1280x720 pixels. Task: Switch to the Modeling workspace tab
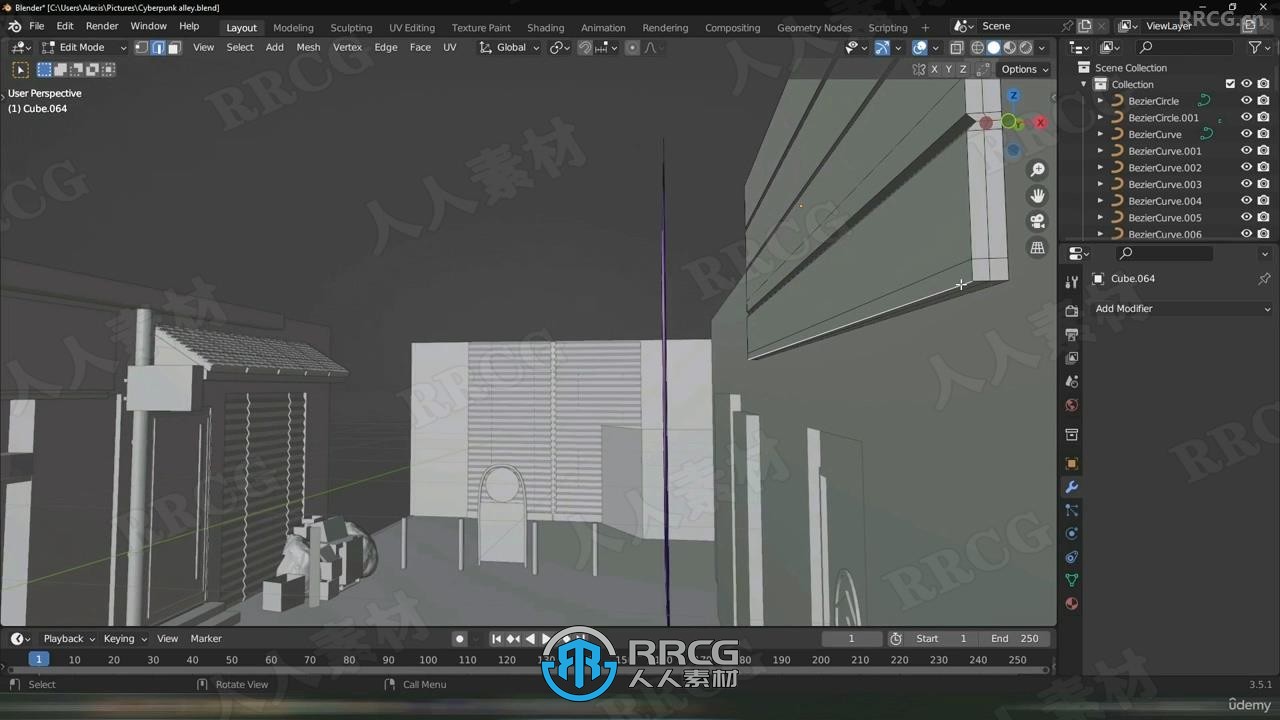tap(293, 27)
